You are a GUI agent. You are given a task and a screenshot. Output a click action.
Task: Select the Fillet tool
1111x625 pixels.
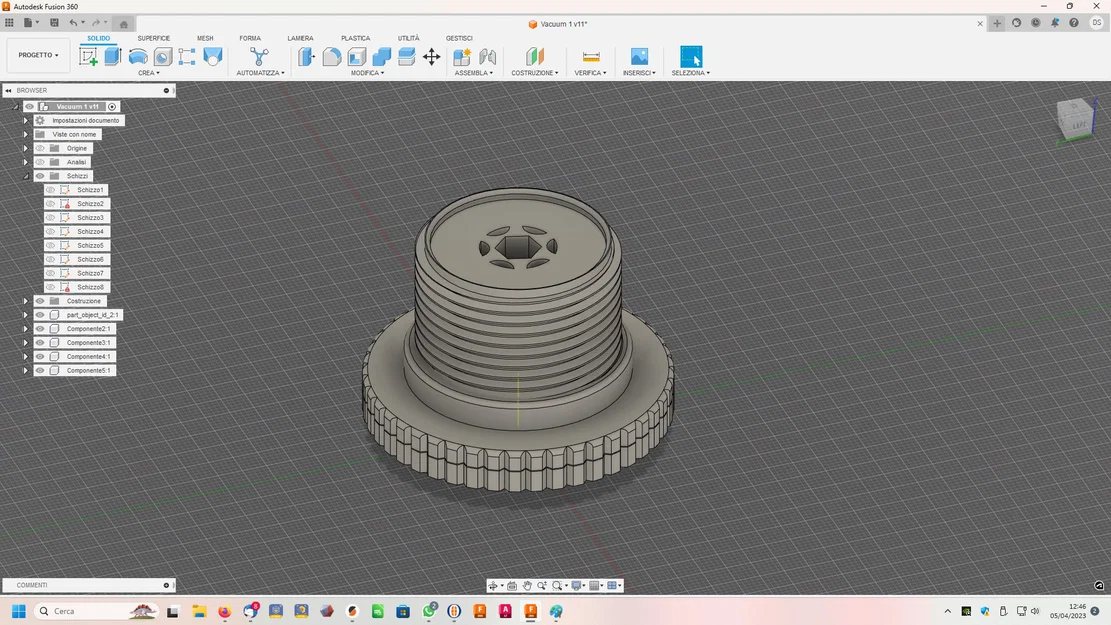point(332,57)
